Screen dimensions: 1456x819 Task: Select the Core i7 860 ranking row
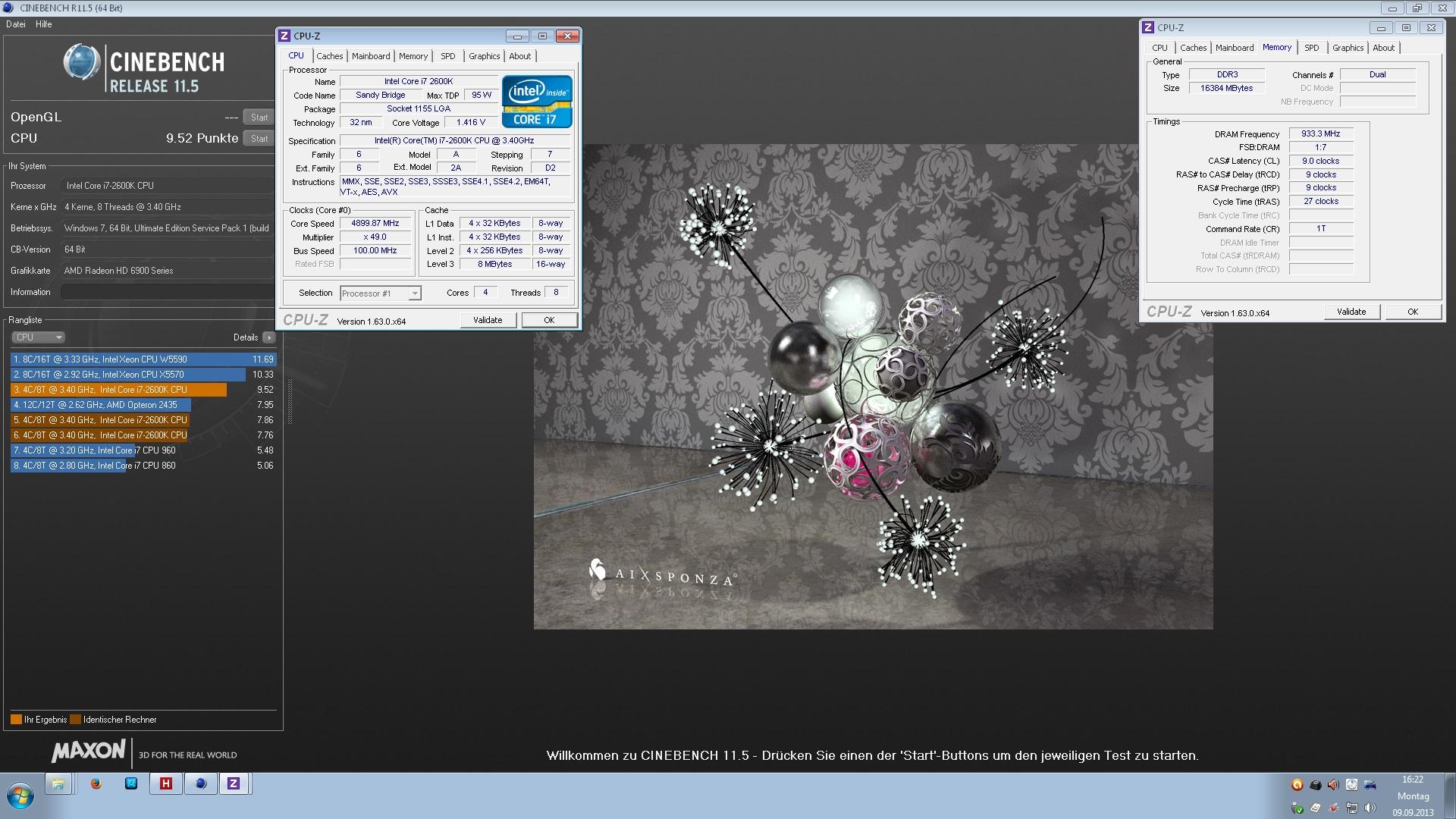point(143,466)
